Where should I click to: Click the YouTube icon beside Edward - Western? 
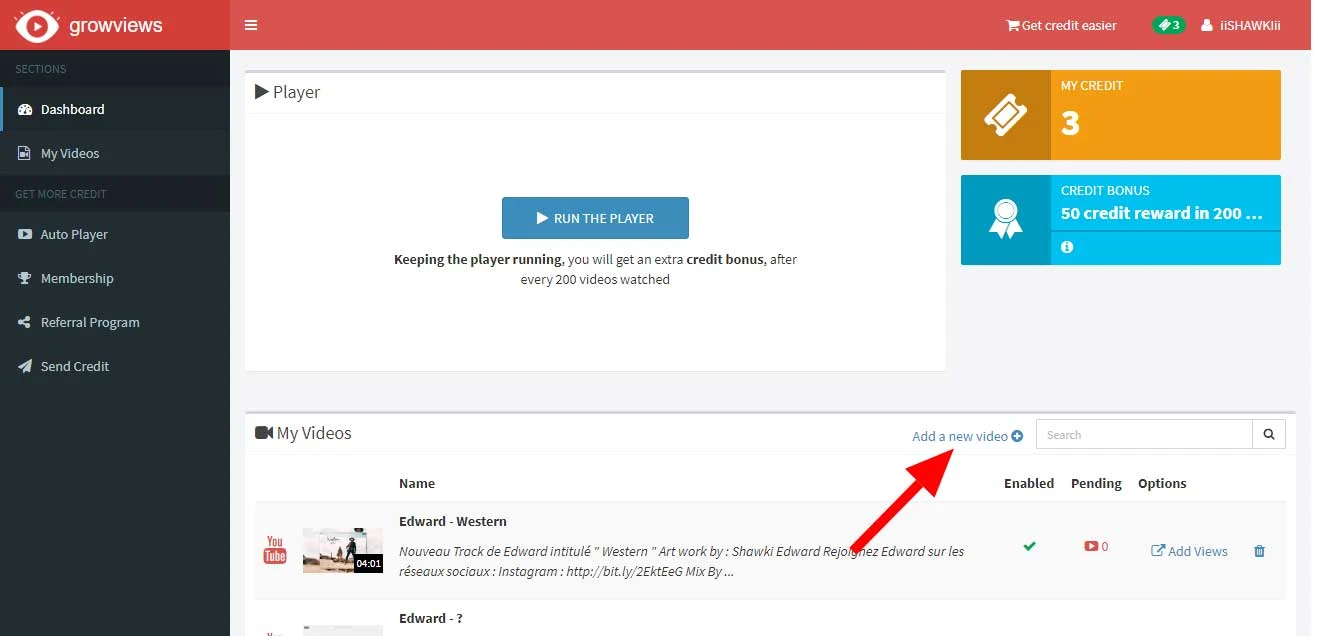[275, 550]
